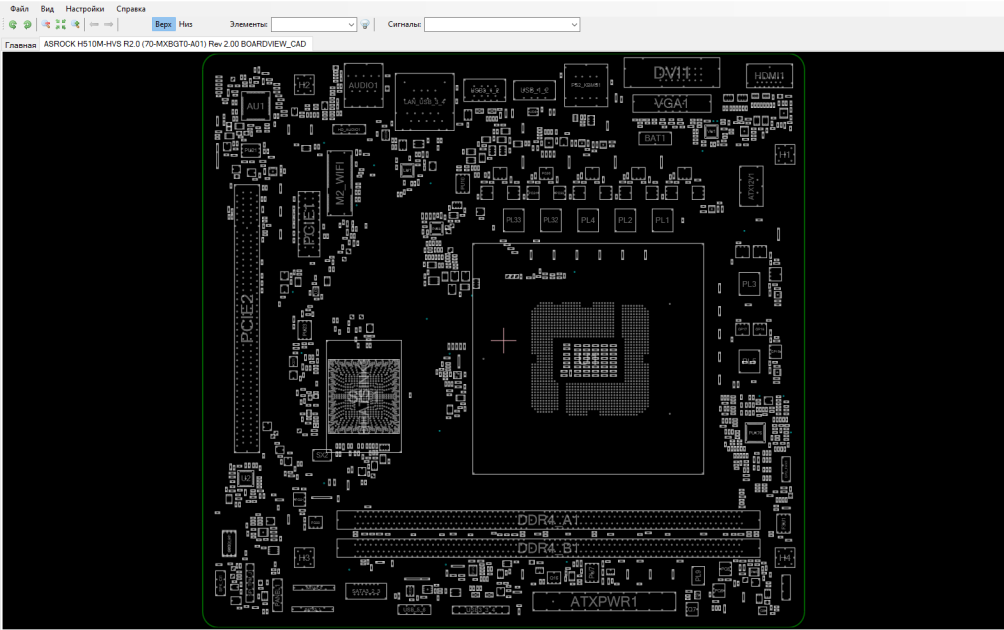Open the Справка menu

tap(131, 9)
